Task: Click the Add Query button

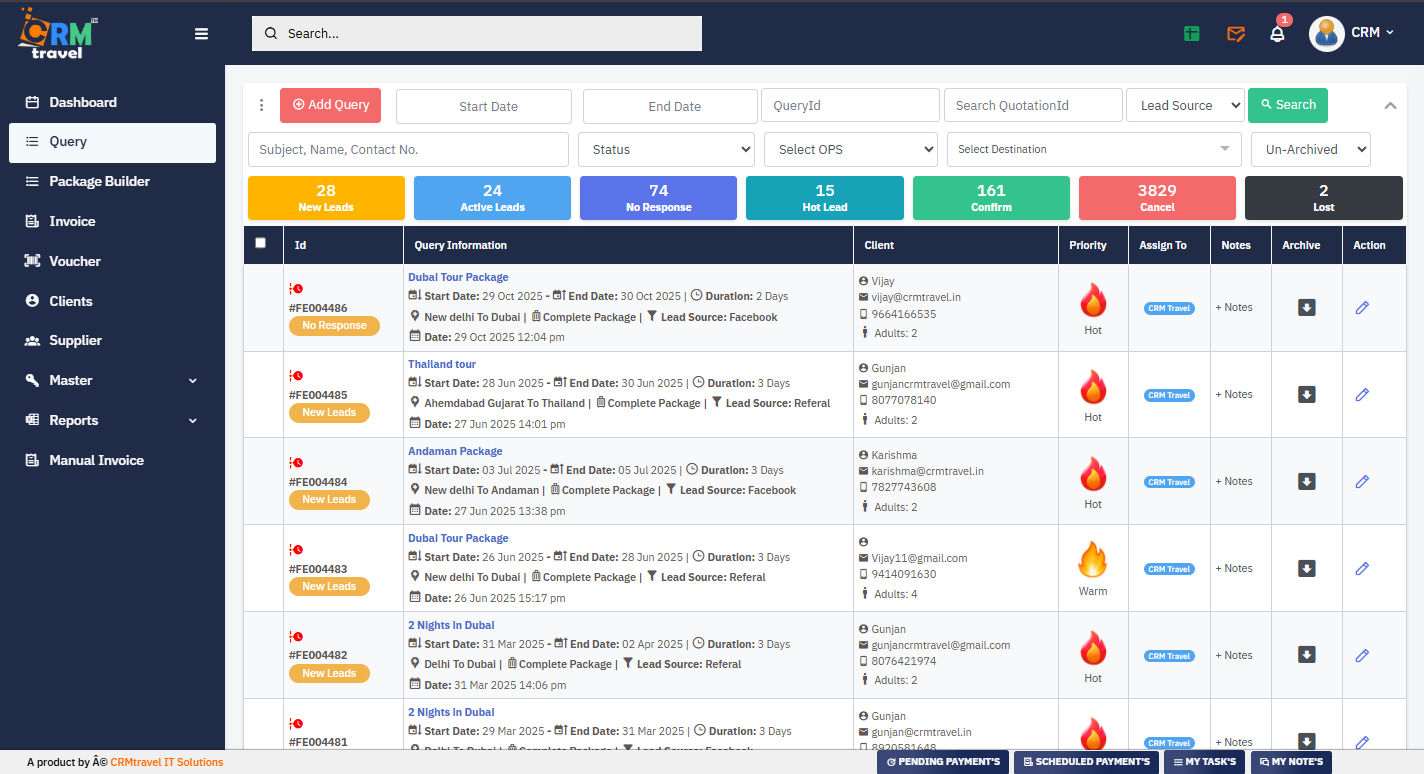Action: click(x=330, y=104)
